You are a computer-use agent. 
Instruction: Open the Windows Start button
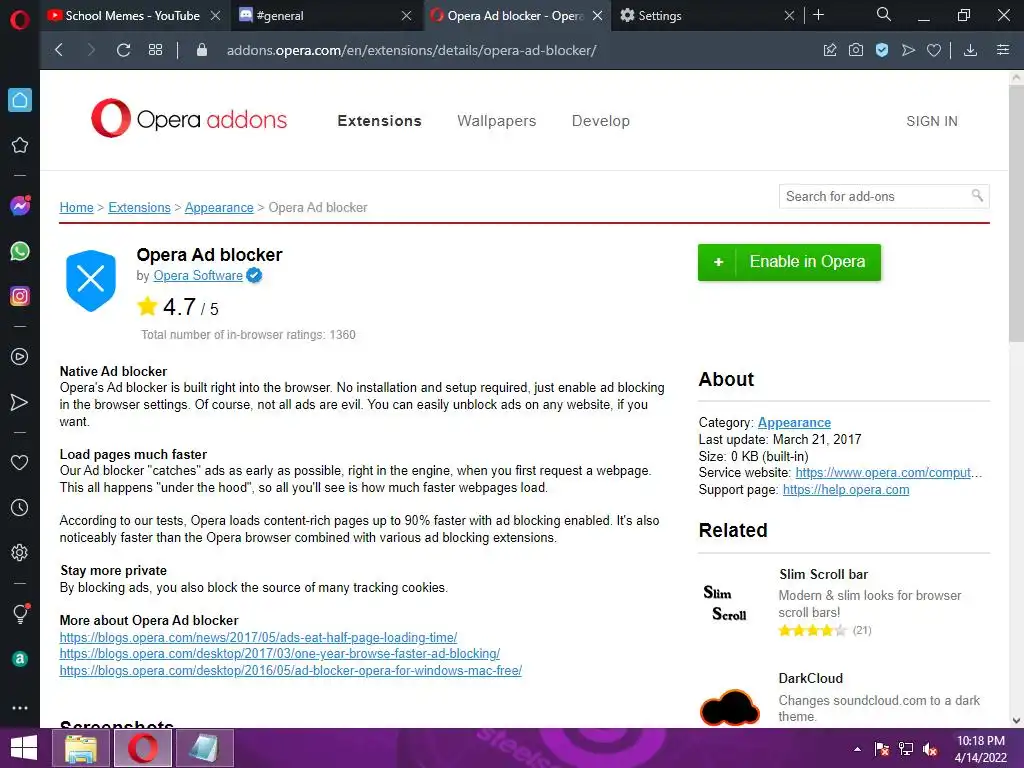pyautogui.click(x=24, y=748)
